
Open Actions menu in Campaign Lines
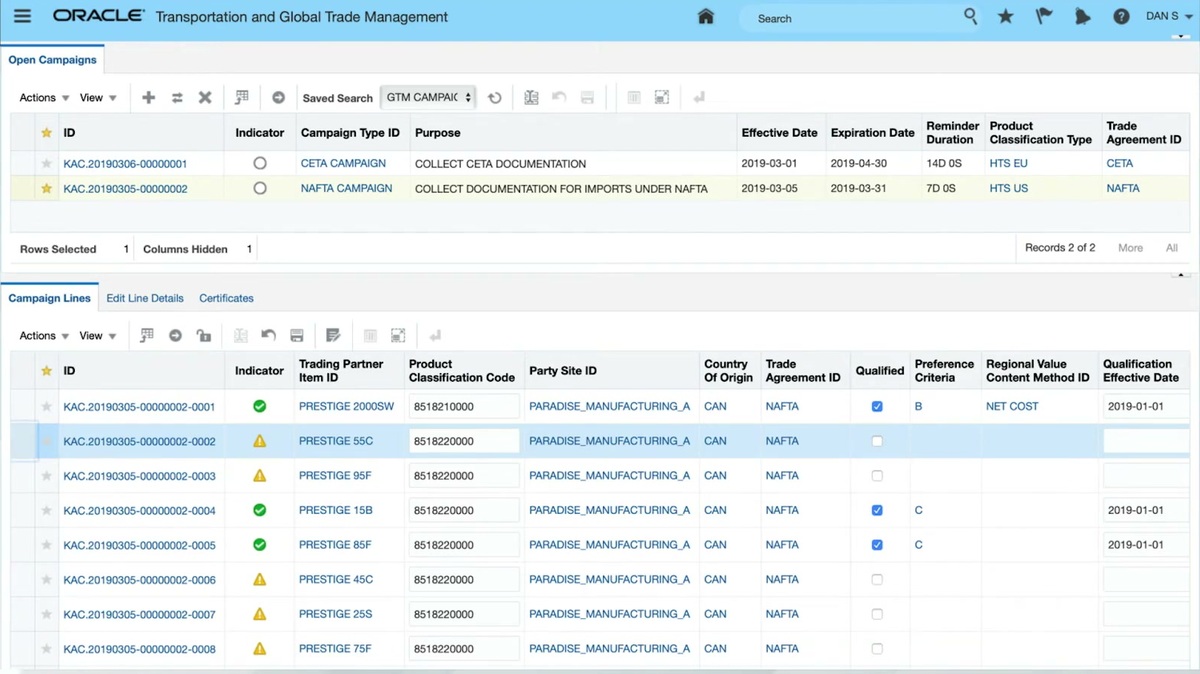(44, 336)
